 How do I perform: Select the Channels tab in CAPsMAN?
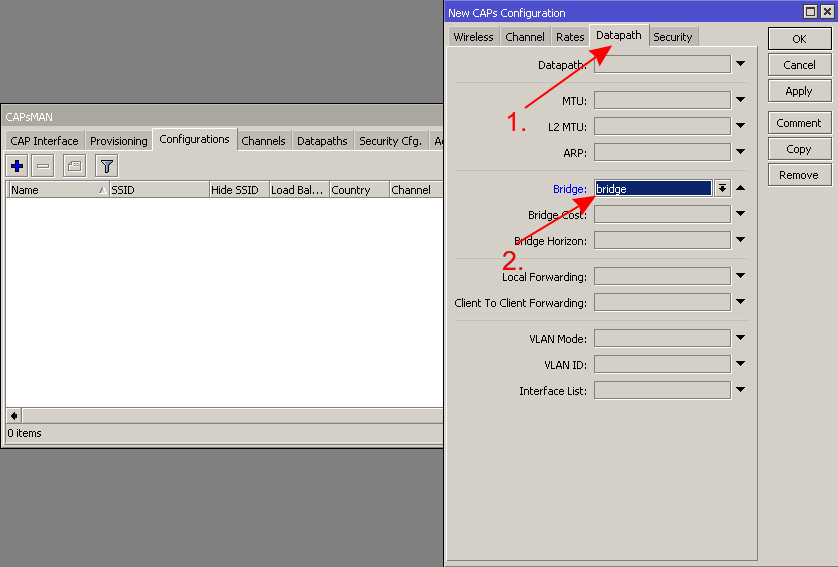coord(263,141)
